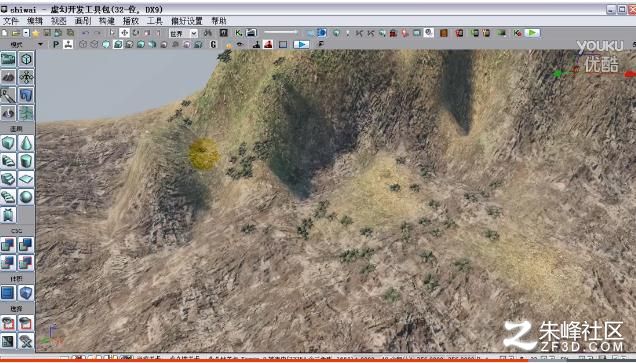Open the Content Browser from the toolbar

point(223,33)
